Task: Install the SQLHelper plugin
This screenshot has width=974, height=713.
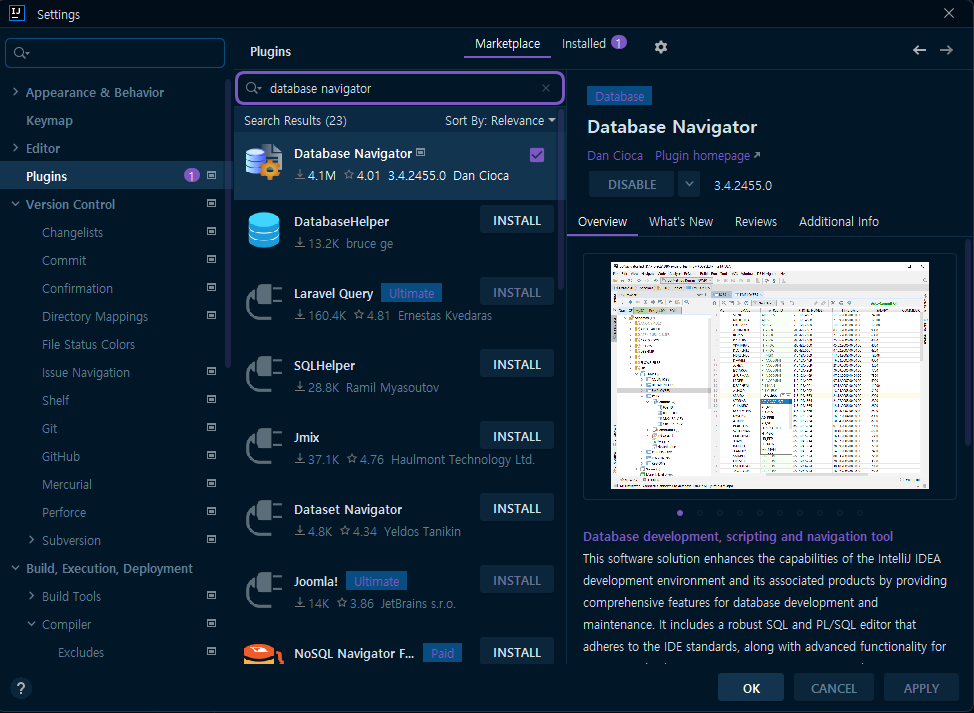Action: click(517, 365)
